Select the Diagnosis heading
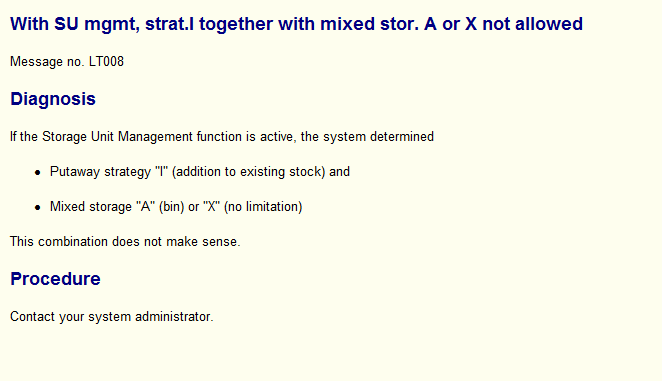 [x=53, y=100]
